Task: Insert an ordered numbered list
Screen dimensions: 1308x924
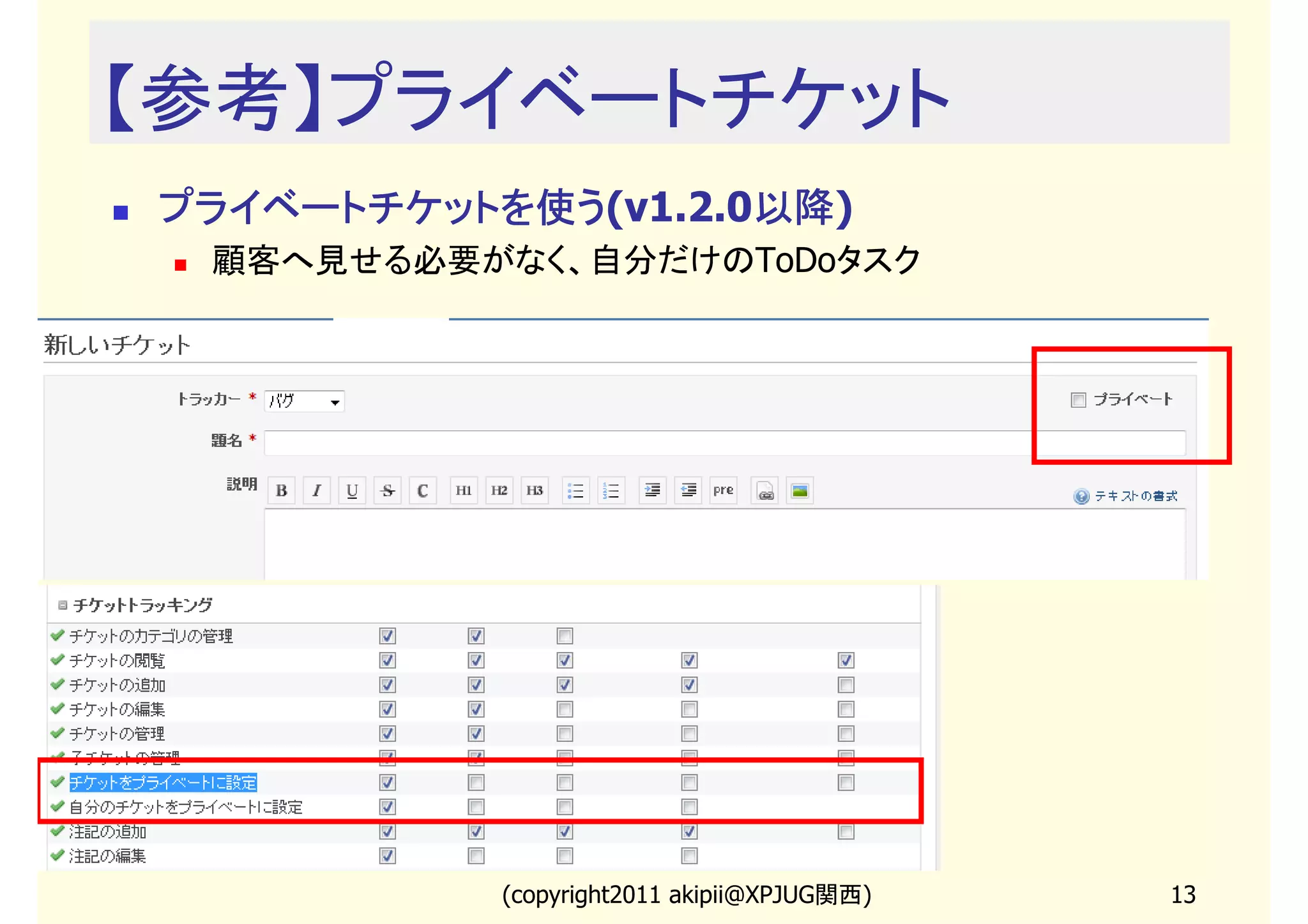Action: (x=611, y=490)
